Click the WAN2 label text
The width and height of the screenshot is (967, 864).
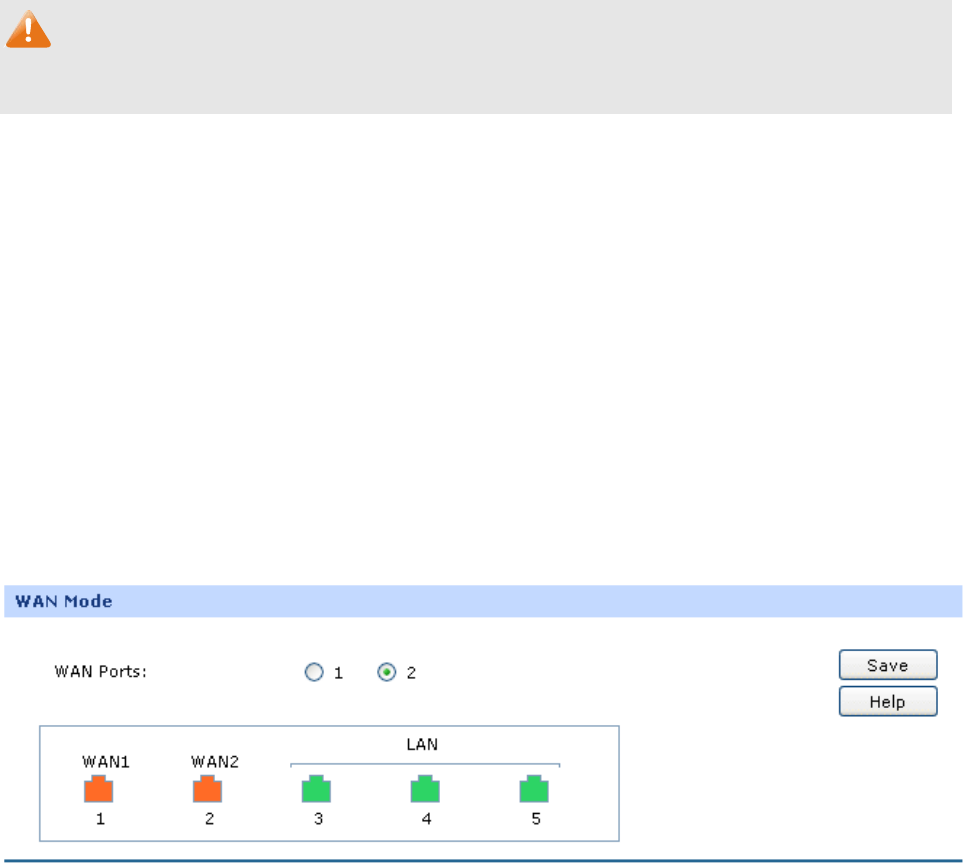(x=215, y=762)
